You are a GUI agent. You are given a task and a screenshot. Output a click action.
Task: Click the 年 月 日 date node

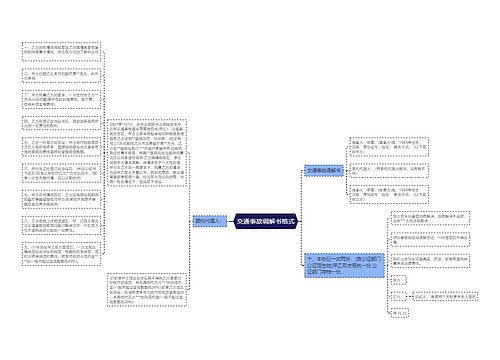click(399, 313)
